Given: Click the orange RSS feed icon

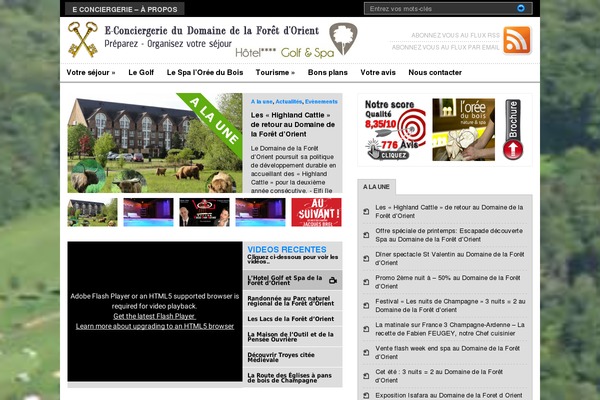Looking at the screenshot, I should (517, 40).
